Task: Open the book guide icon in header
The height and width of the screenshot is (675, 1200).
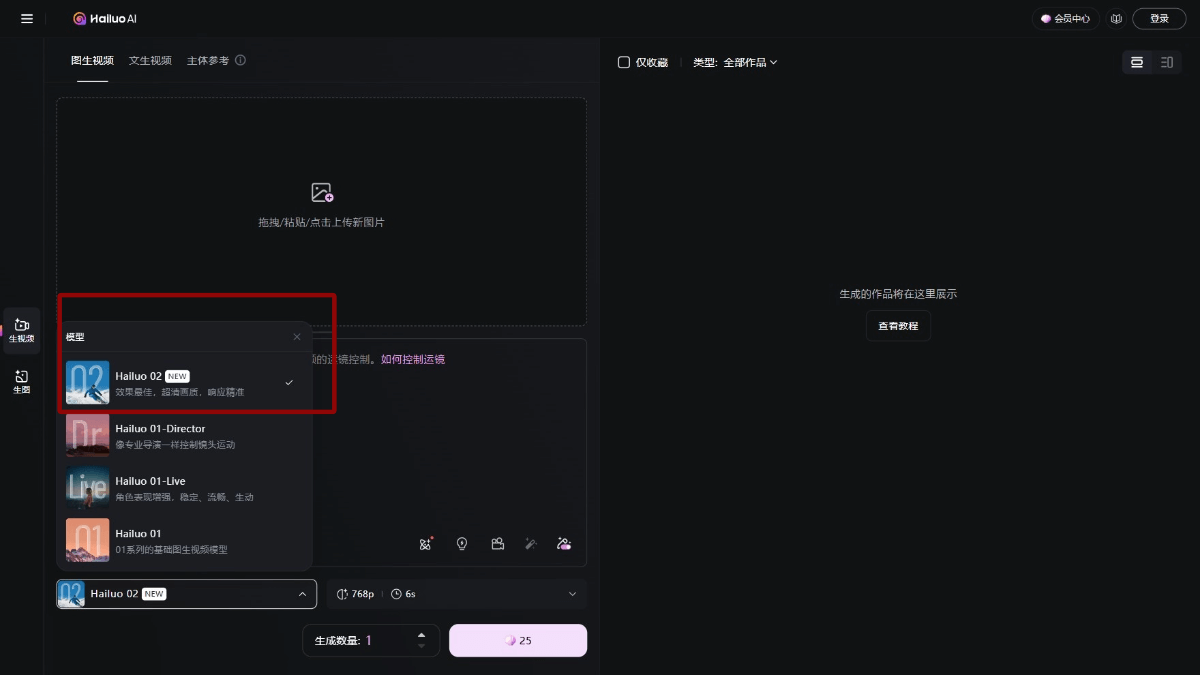Action: click(1116, 19)
